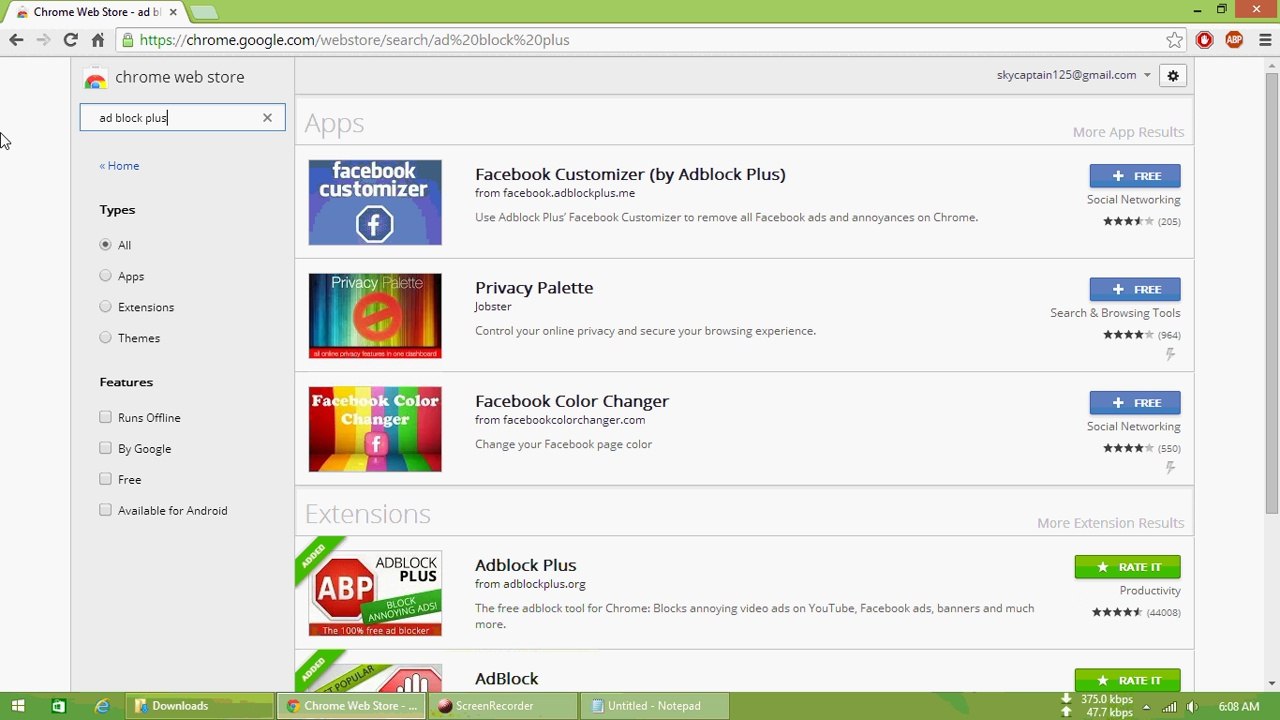Viewport: 1280px width, 720px height.
Task: Open the taskbar clock showing 6:08 AM
Action: [1239, 707]
